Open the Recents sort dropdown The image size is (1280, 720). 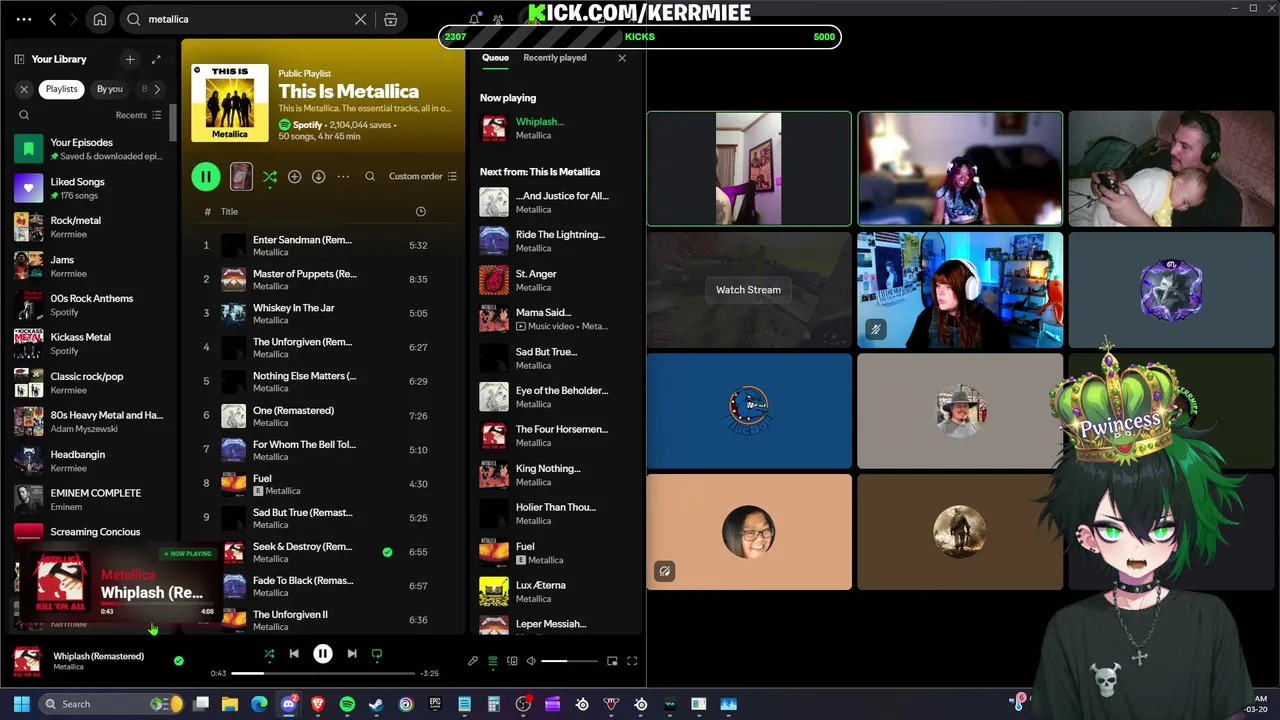138,115
